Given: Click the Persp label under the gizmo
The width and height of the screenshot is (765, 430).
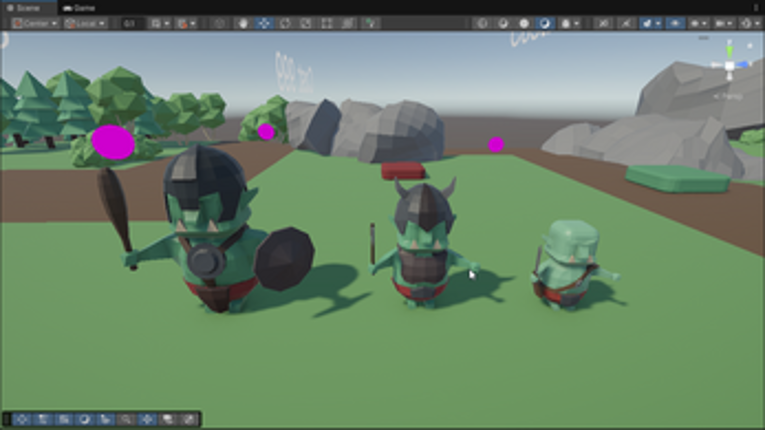Looking at the screenshot, I should click(730, 97).
